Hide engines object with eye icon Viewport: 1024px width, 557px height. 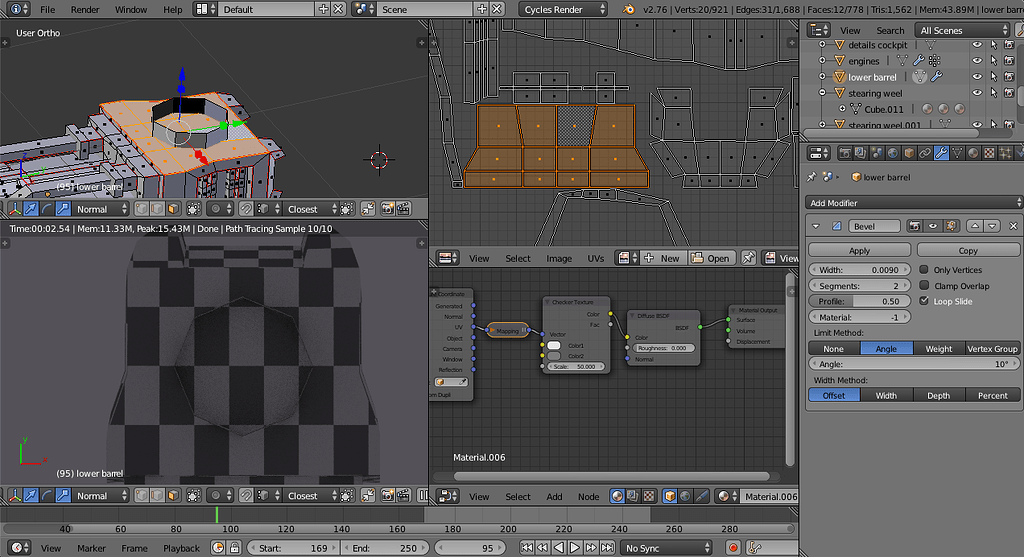tap(977, 61)
